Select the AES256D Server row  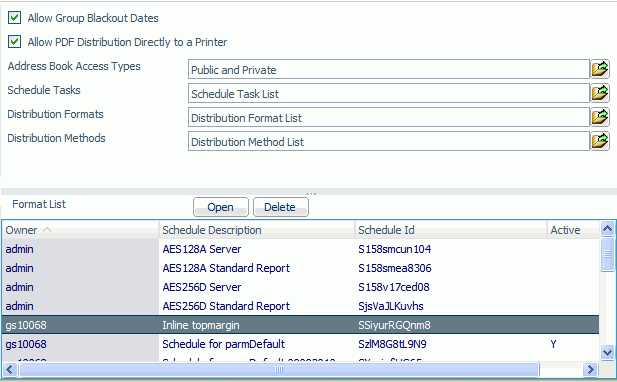tap(301, 287)
